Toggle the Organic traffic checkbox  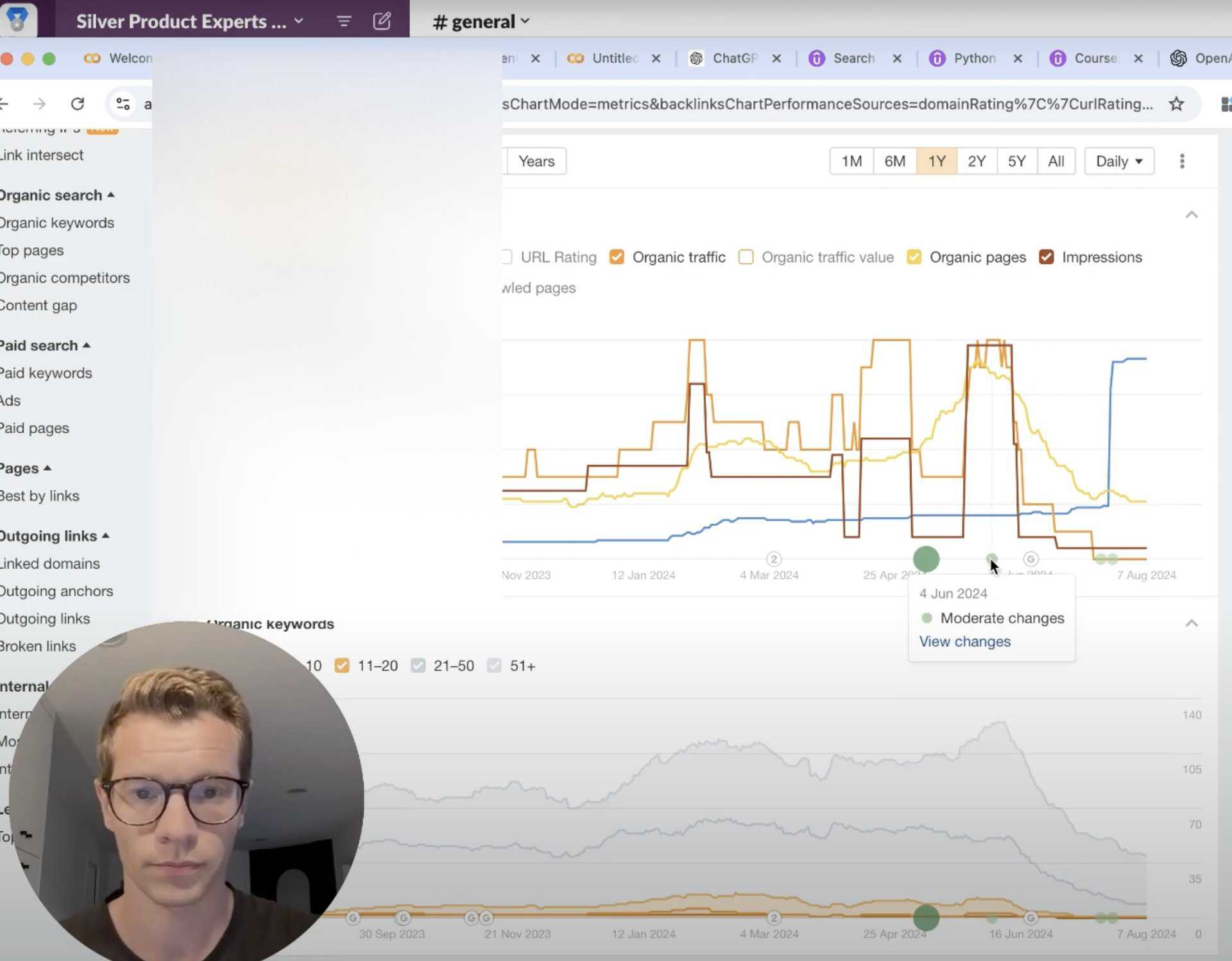point(617,257)
